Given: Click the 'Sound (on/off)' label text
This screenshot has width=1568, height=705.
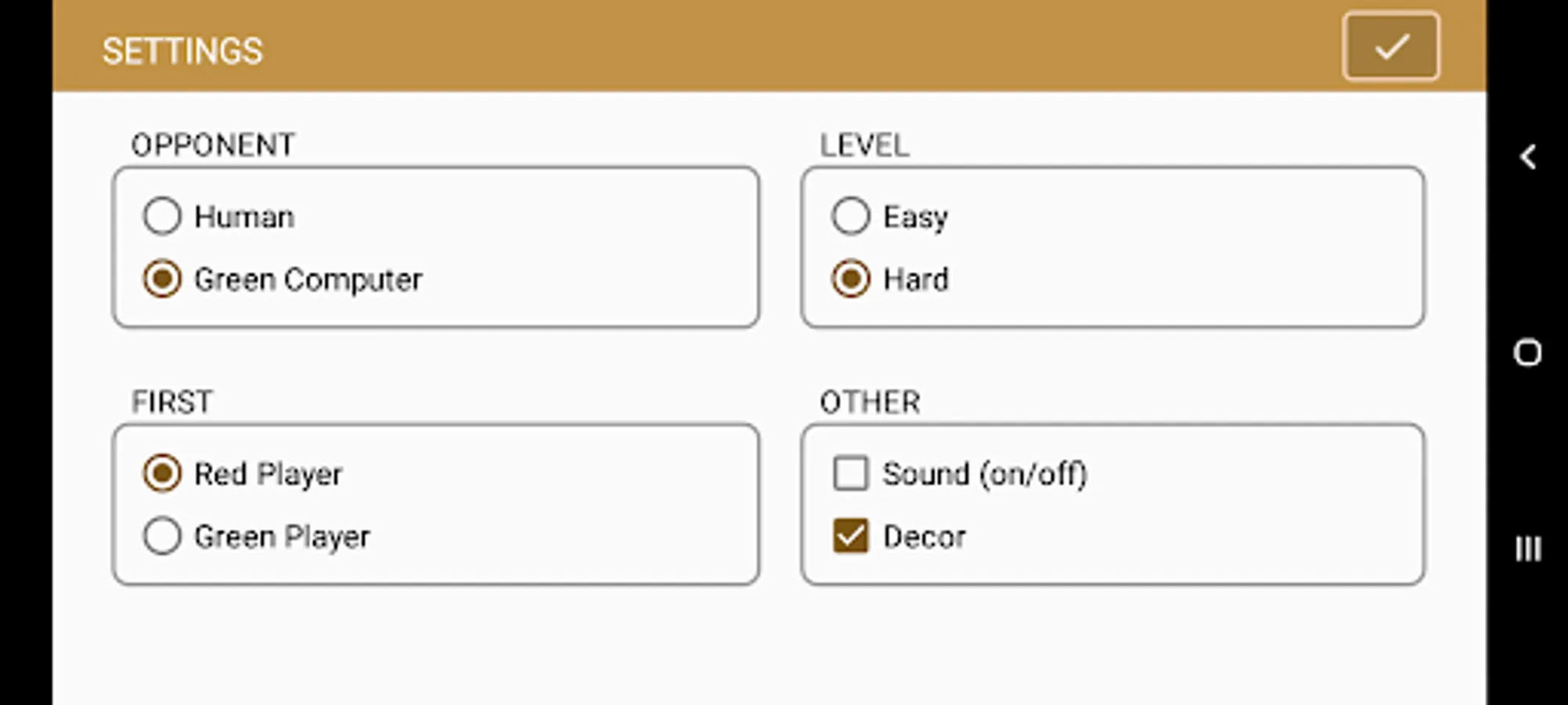Looking at the screenshot, I should click(985, 474).
